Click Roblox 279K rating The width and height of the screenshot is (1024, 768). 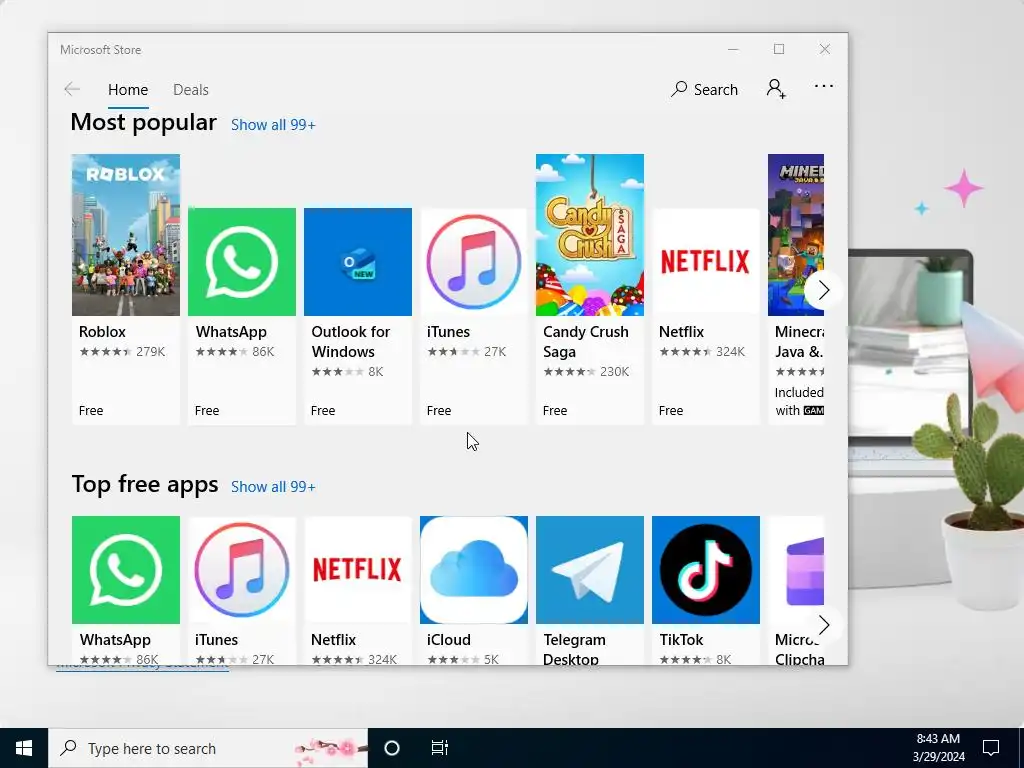coord(122,352)
